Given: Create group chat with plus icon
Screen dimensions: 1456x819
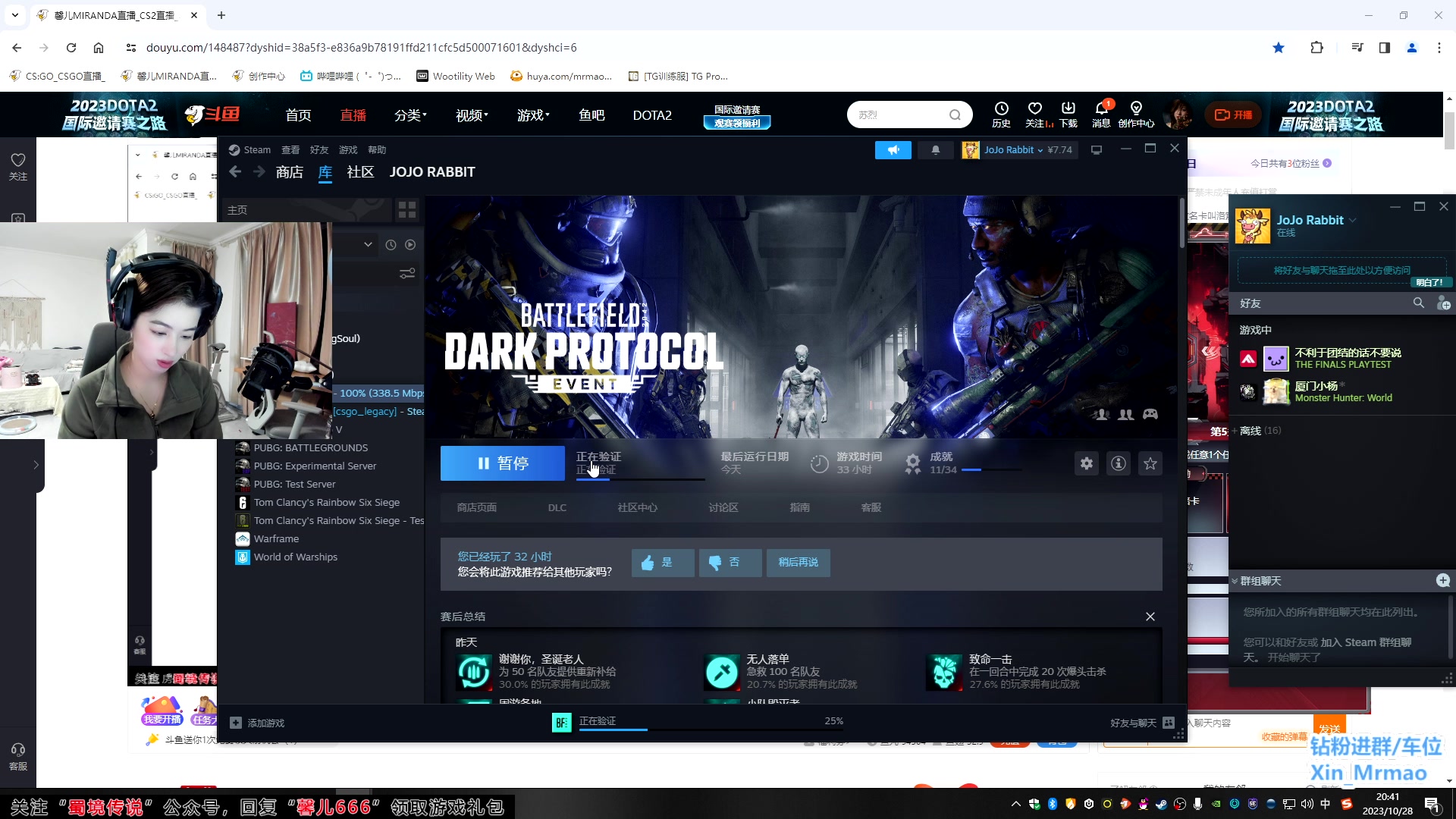Looking at the screenshot, I should (1443, 580).
